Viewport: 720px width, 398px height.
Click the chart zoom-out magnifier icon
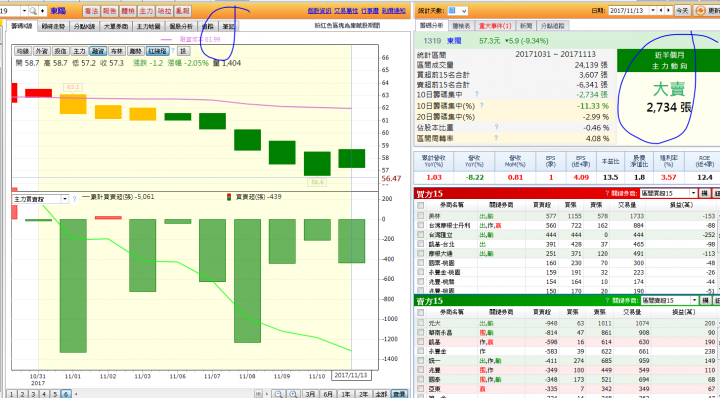[278, 394]
